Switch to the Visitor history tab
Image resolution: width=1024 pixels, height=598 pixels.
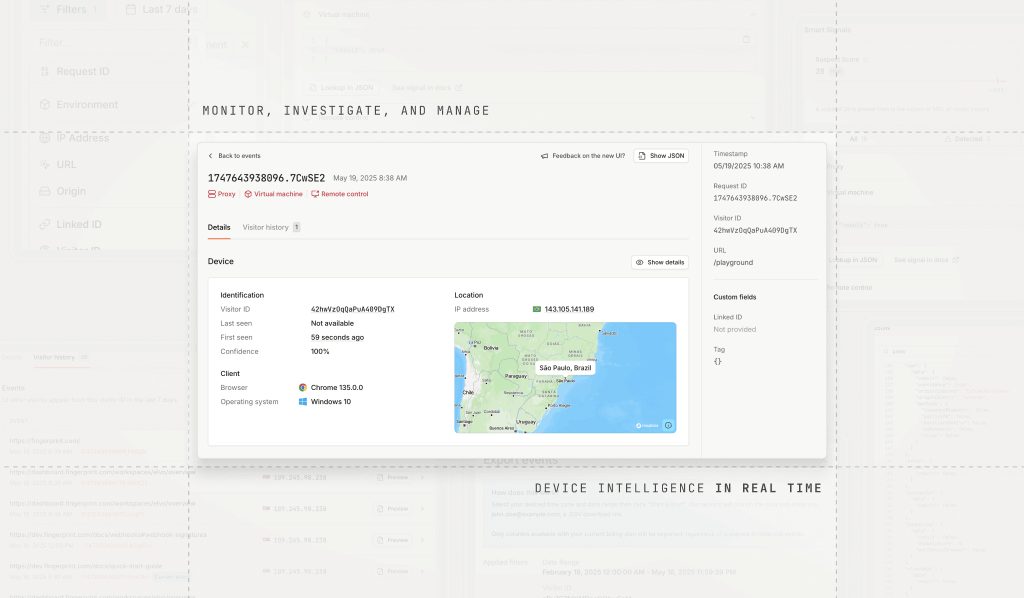click(268, 228)
